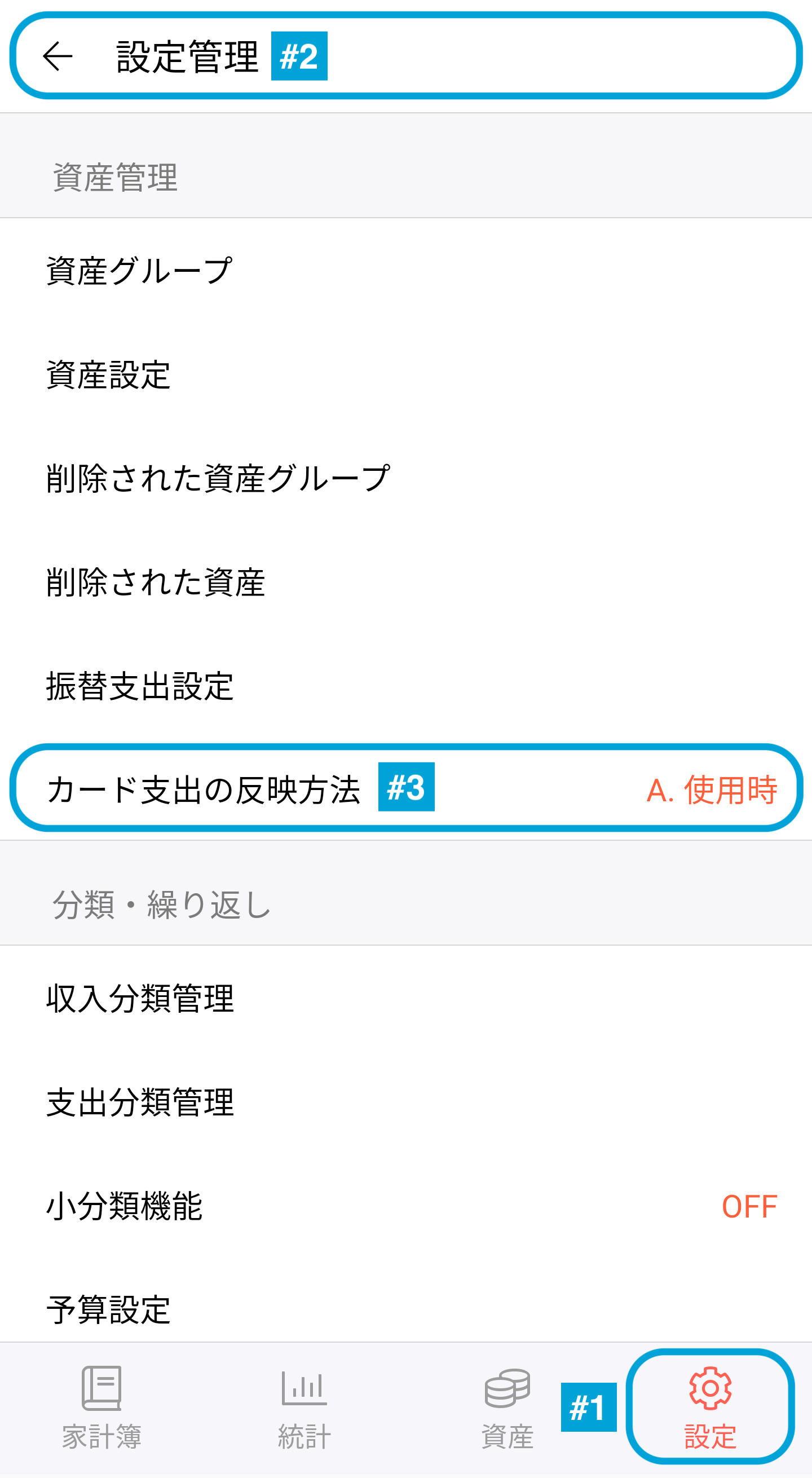The width and height of the screenshot is (812, 1478).
Task: Open the 資産 coins icon
Action: pos(507,1388)
